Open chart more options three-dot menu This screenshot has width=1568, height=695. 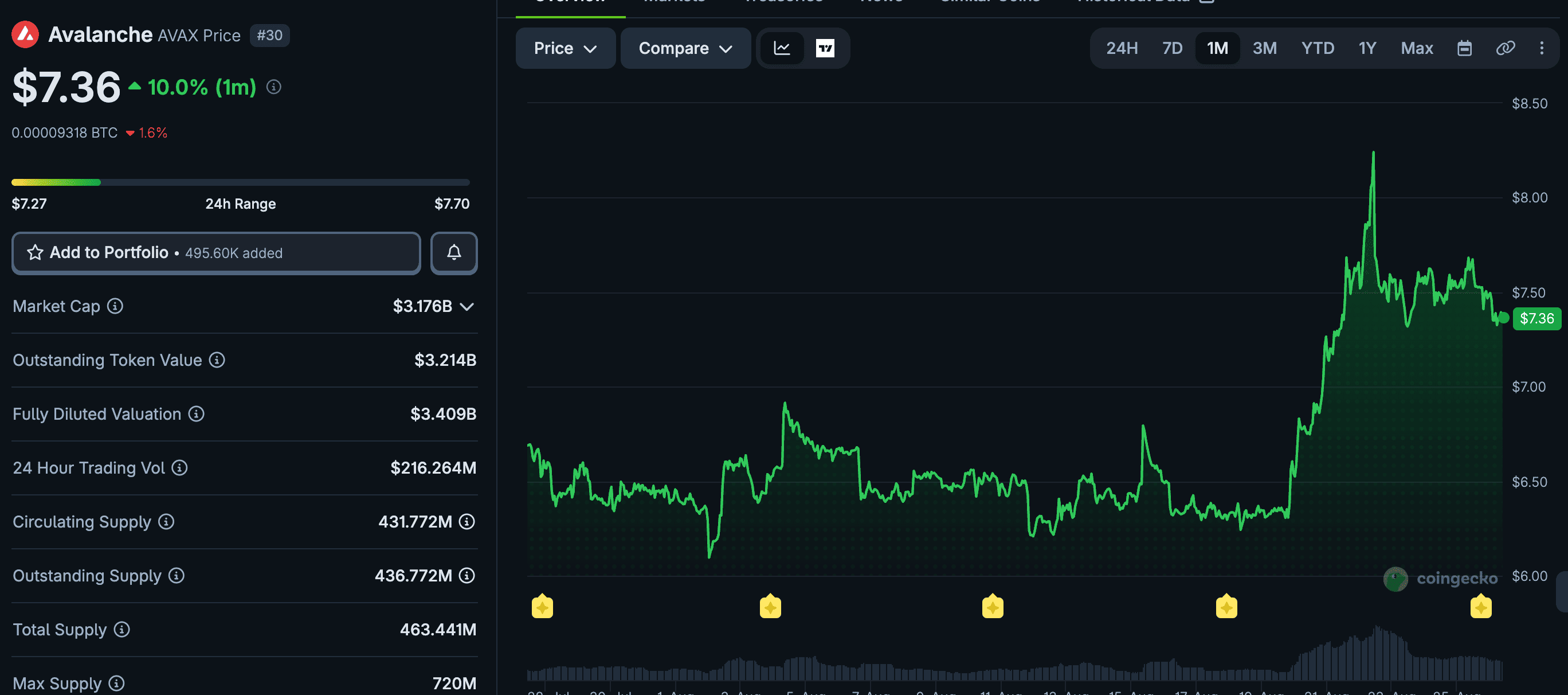tap(1542, 48)
